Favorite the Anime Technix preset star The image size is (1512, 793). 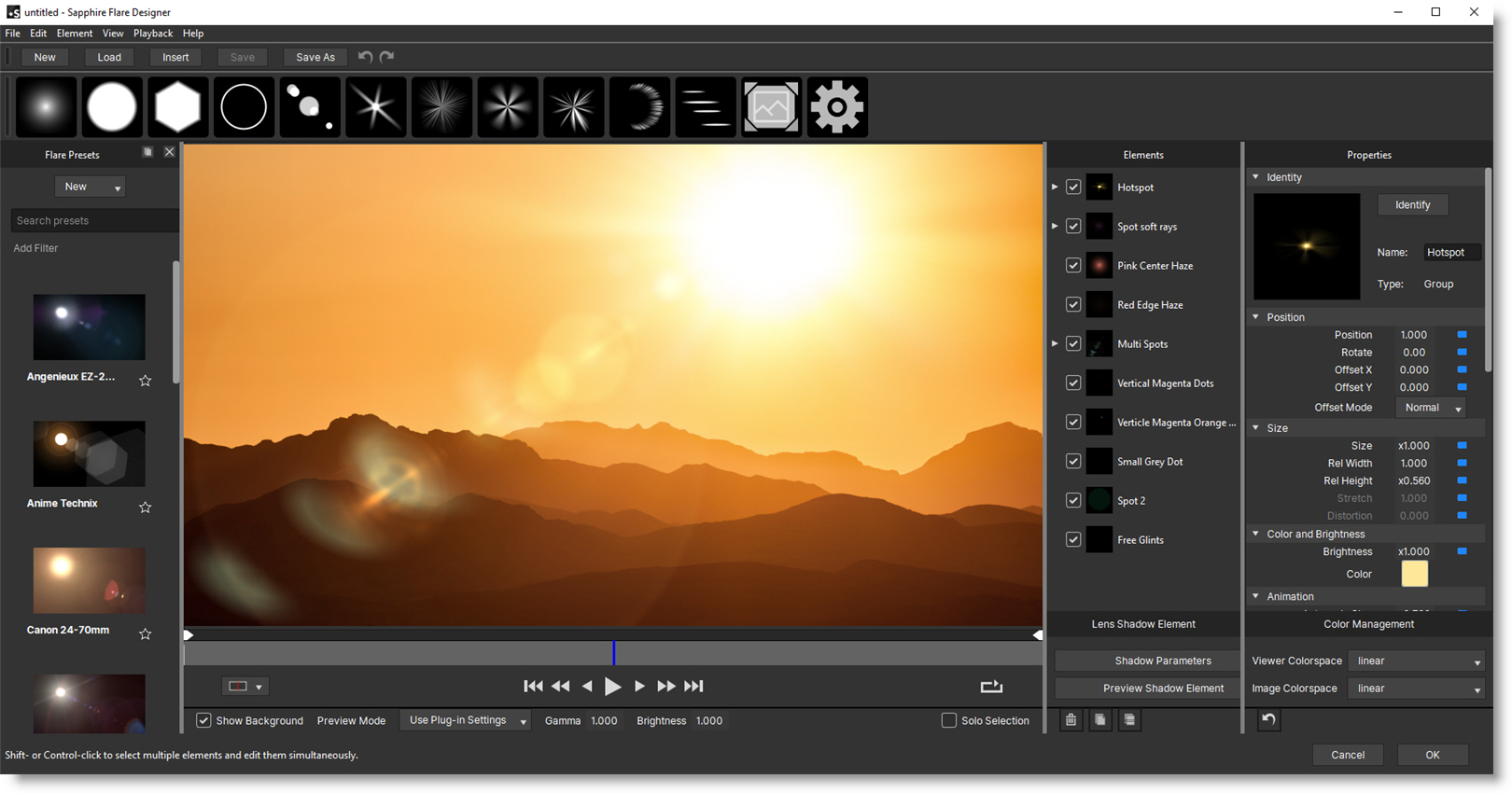(146, 508)
